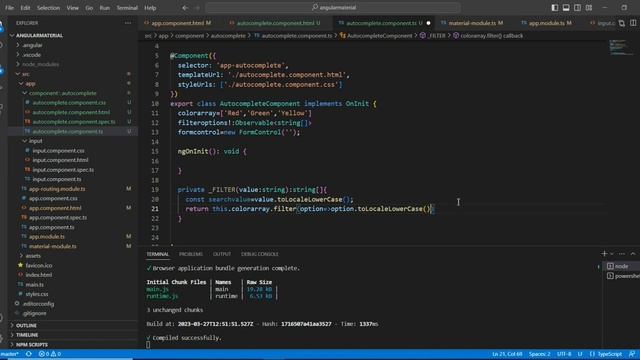This screenshot has height=360, width=640.
Task: Select the TERMINAL panel tab
Action: 158,254
